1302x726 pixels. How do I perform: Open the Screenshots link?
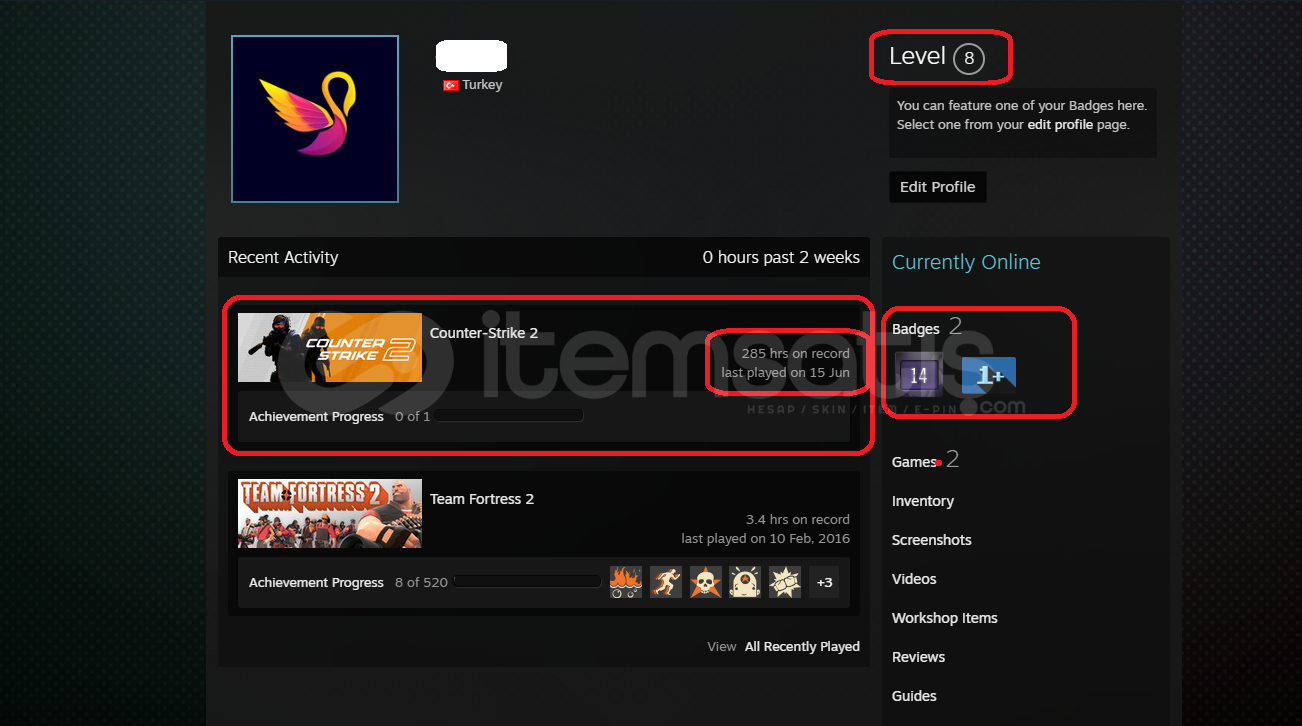click(932, 540)
